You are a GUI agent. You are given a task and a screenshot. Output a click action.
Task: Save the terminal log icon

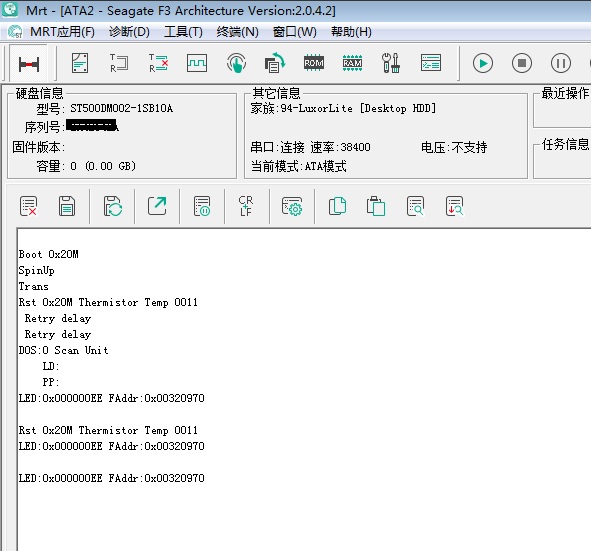tap(67, 206)
